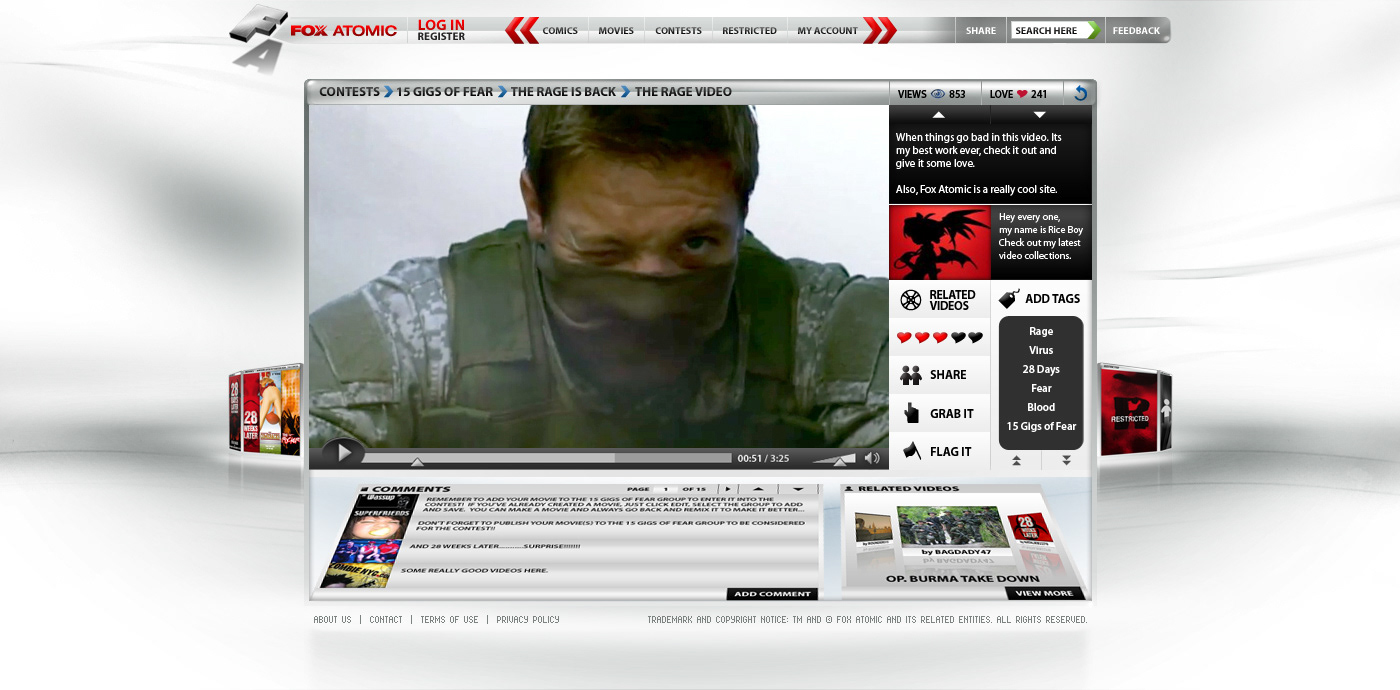Select the 28 Days tag

(1041, 370)
